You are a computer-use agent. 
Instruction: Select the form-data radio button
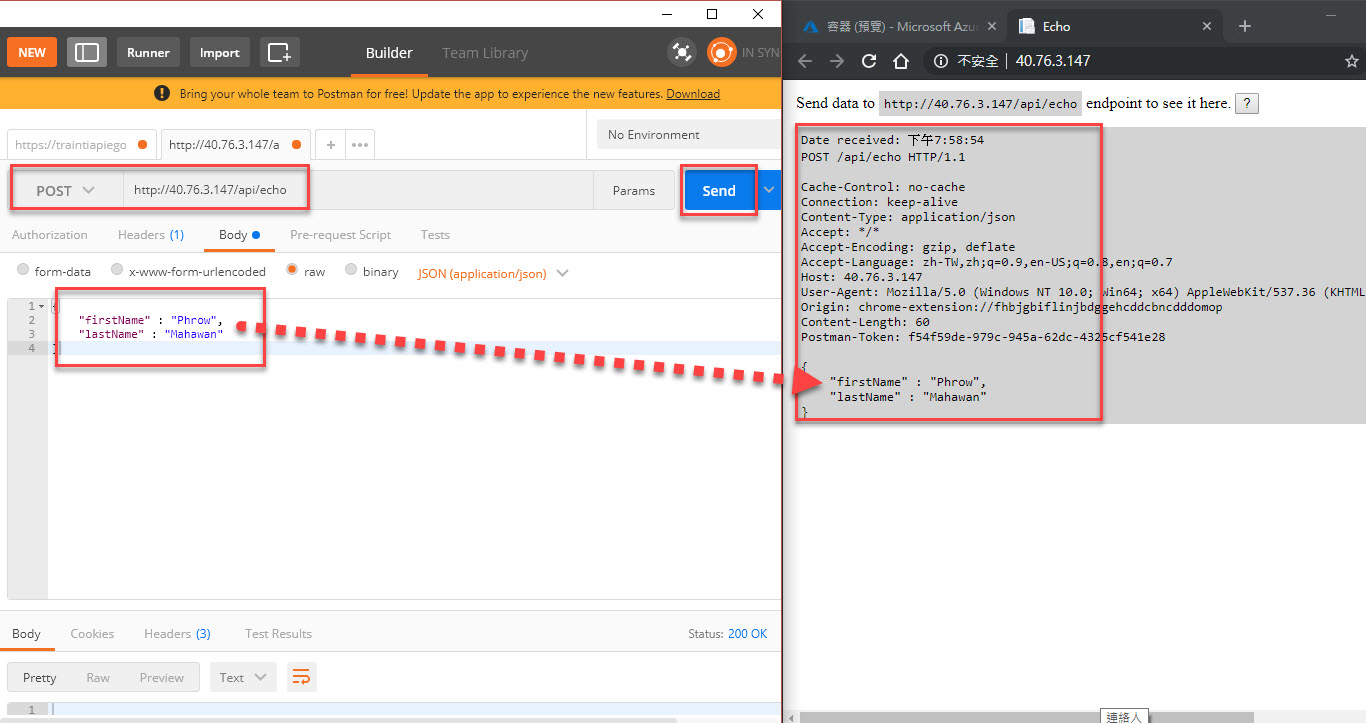coord(23,270)
